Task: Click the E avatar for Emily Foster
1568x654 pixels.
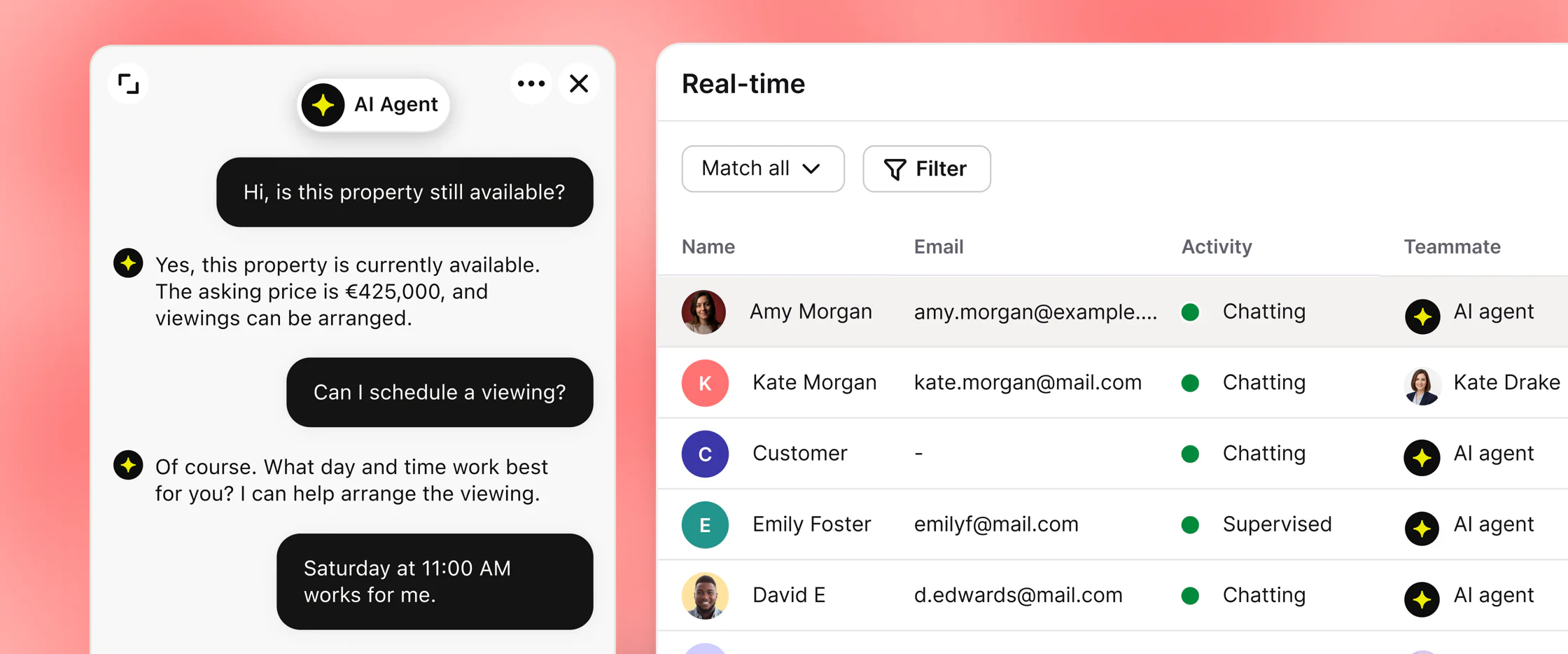Action: click(x=705, y=524)
